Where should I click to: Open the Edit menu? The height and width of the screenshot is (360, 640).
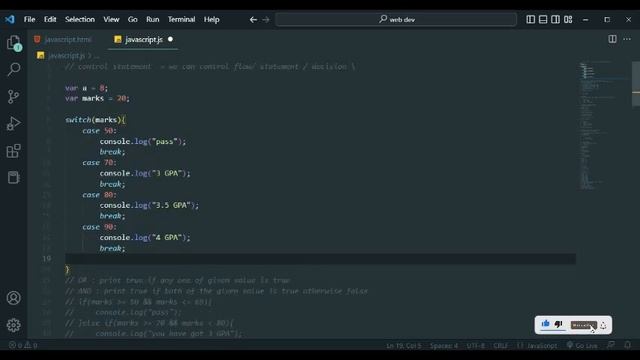tap(50, 20)
